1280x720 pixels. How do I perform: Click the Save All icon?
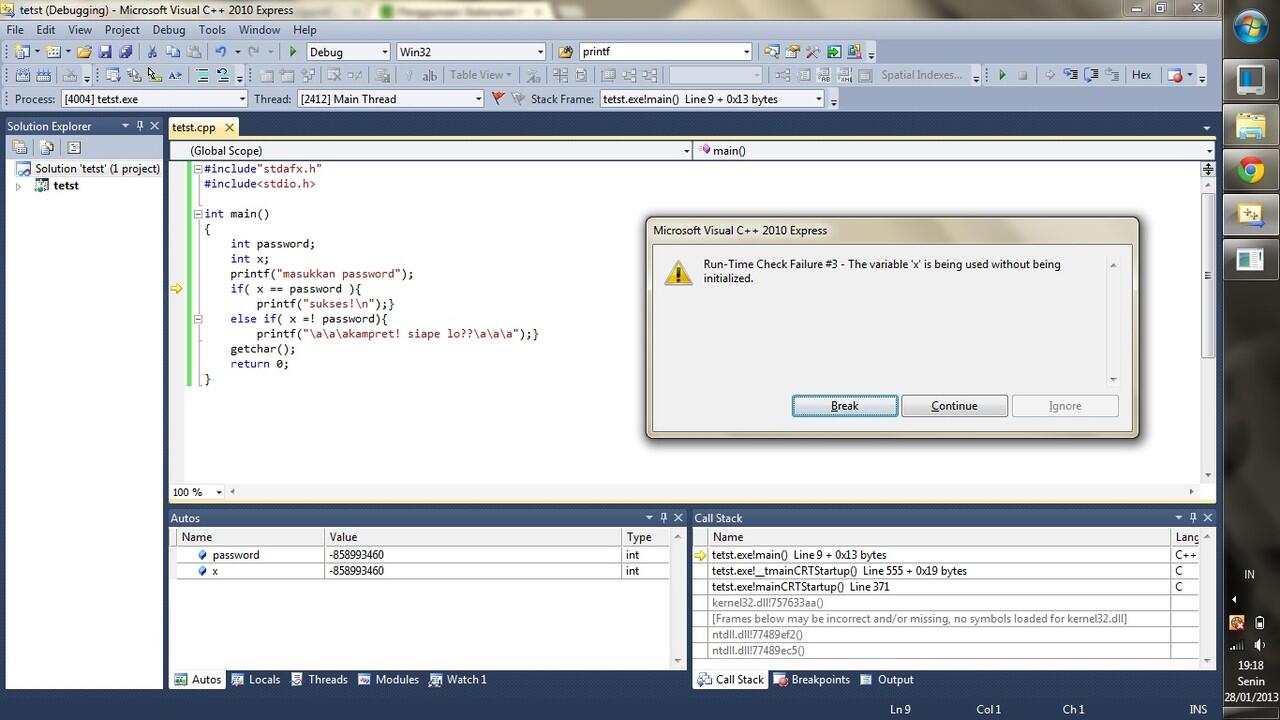pos(126,52)
